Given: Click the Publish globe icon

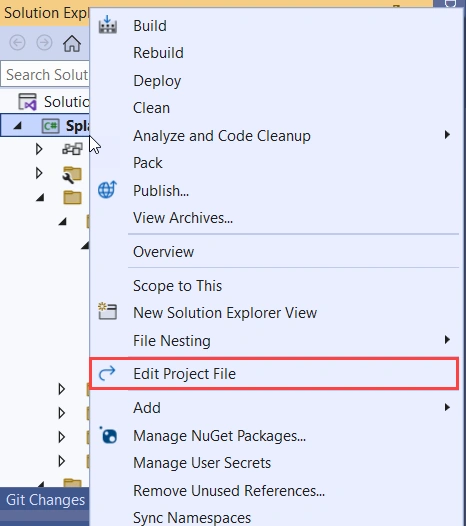Looking at the screenshot, I should coord(107,190).
